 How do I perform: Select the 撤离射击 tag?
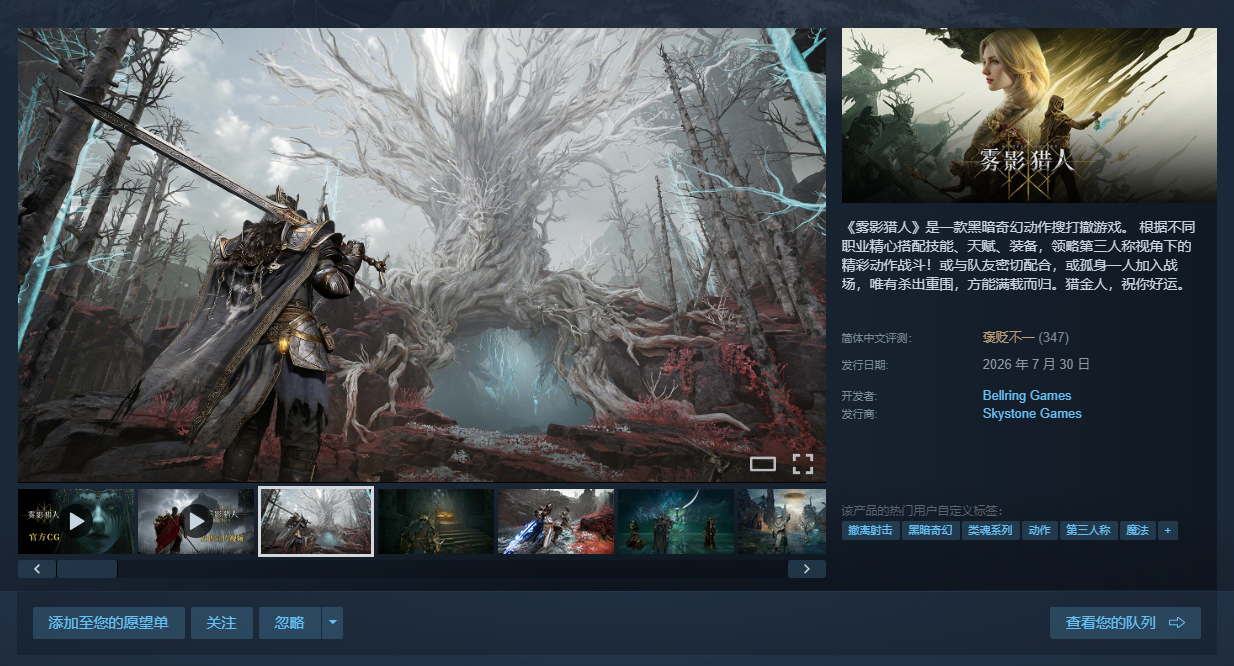870,530
